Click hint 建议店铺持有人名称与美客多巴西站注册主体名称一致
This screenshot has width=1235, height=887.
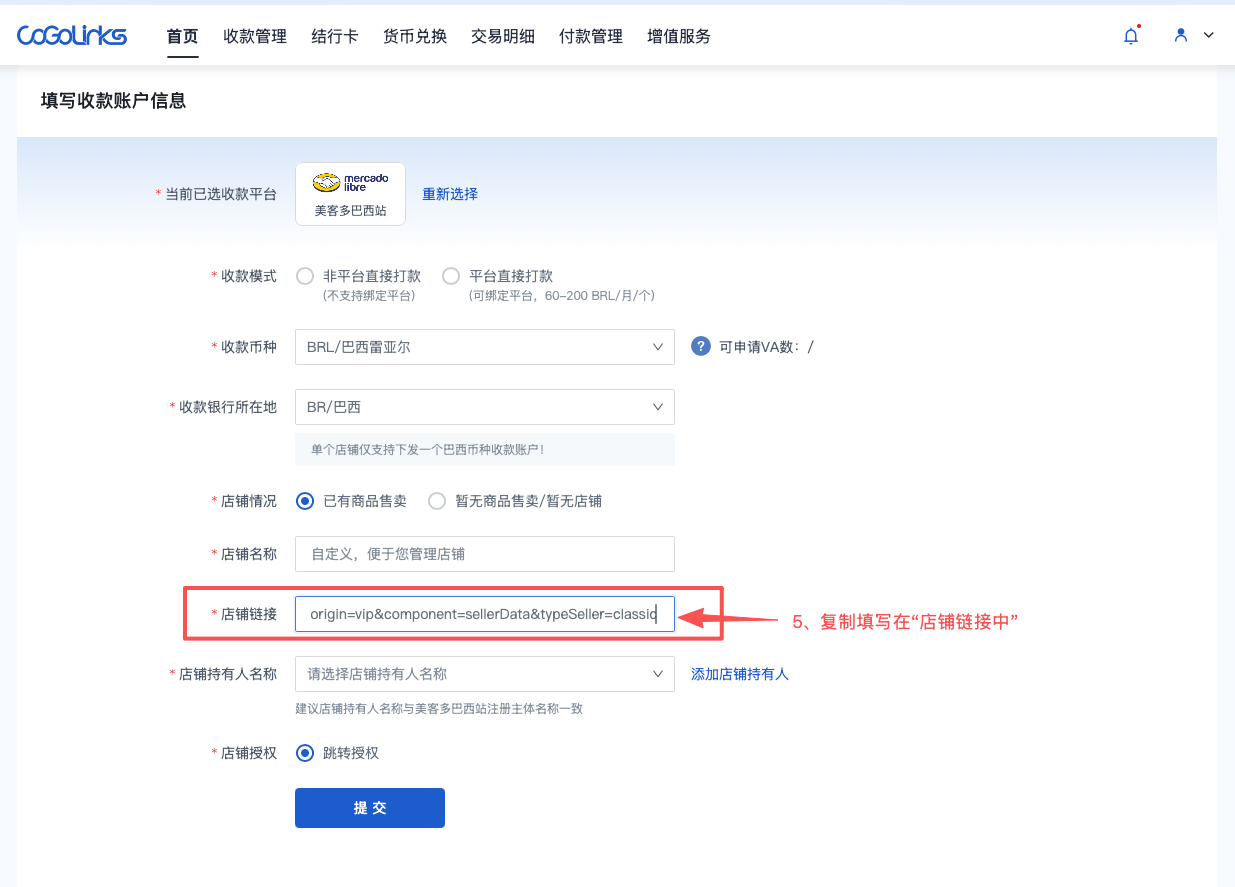(439, 709)
